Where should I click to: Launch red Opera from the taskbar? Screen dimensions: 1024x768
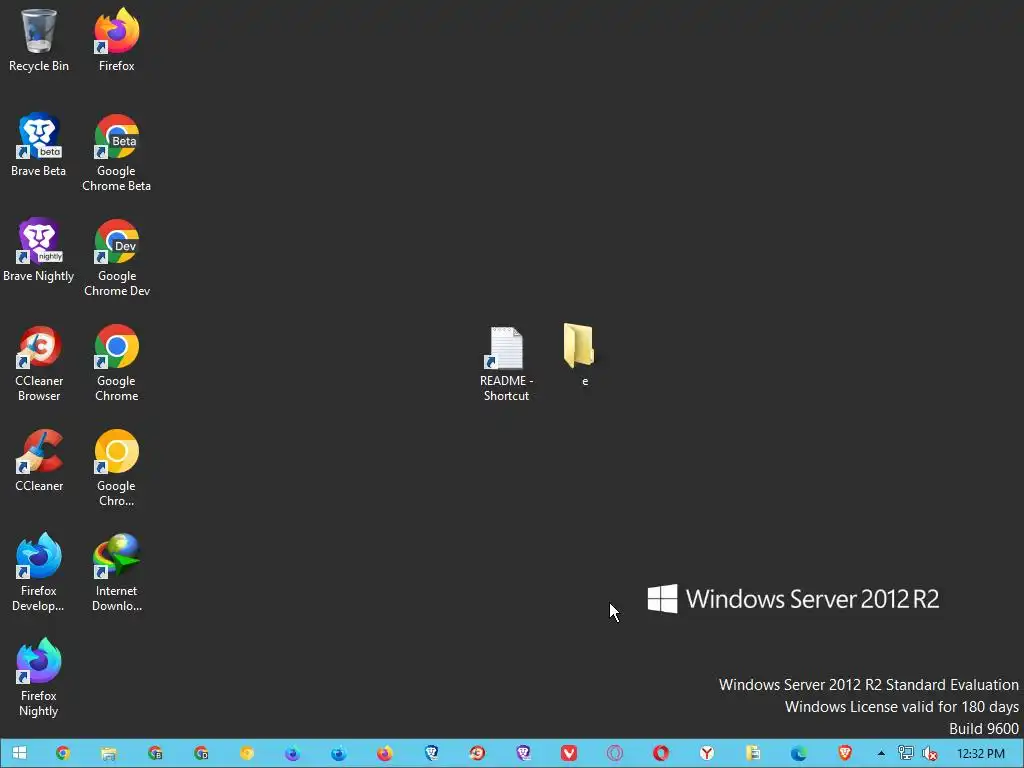click(661, 753)
